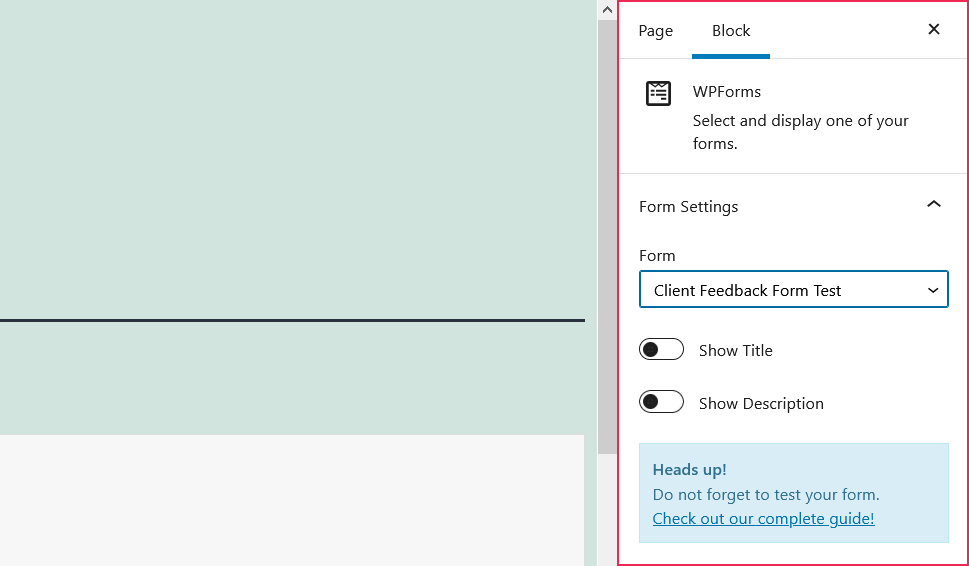
Task: Click the 'Show Title' label
Action: pyautogui.click(x=735, y=350)
